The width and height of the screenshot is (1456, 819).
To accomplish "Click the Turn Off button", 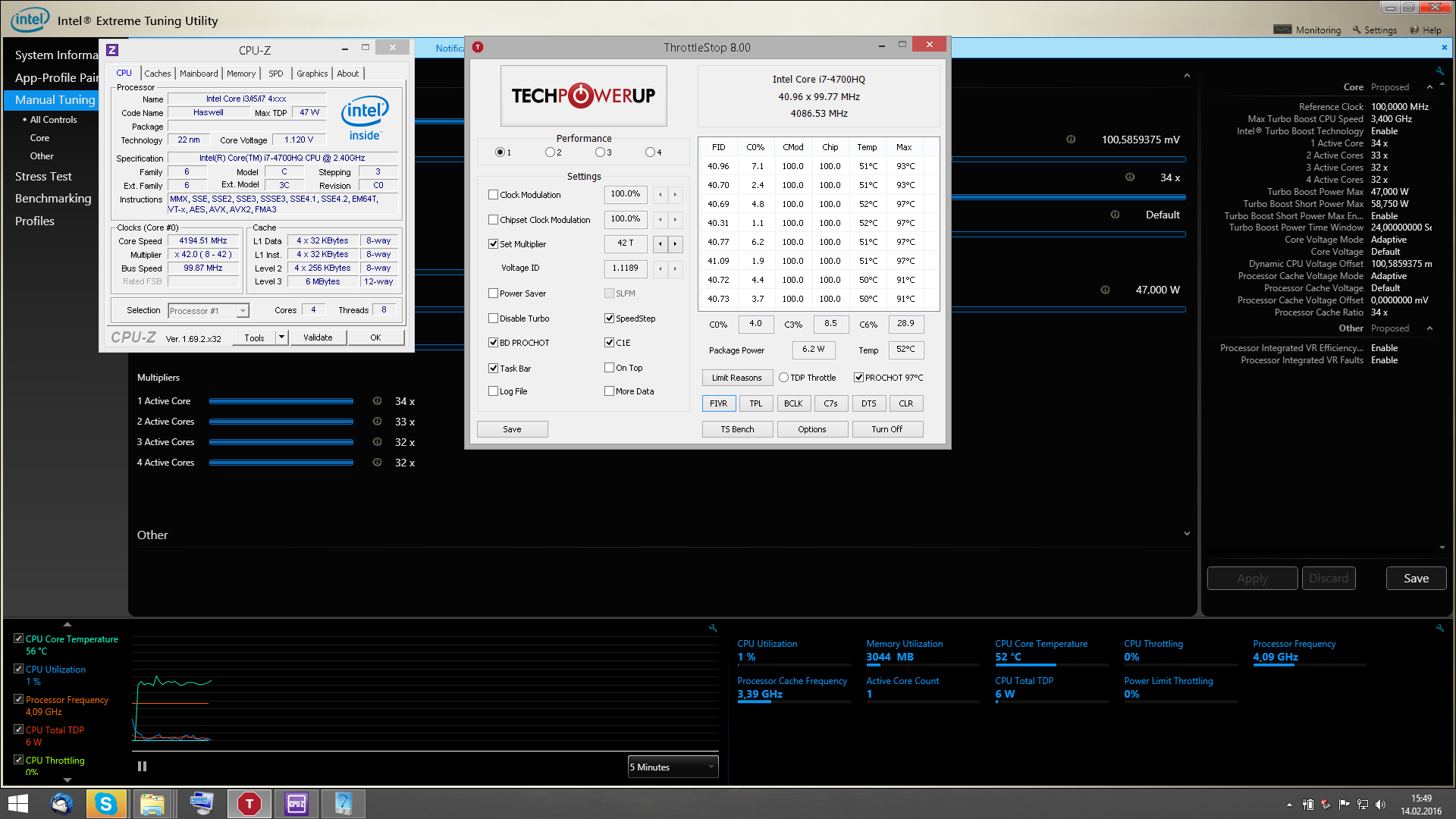I will click(x=886, y=429).
